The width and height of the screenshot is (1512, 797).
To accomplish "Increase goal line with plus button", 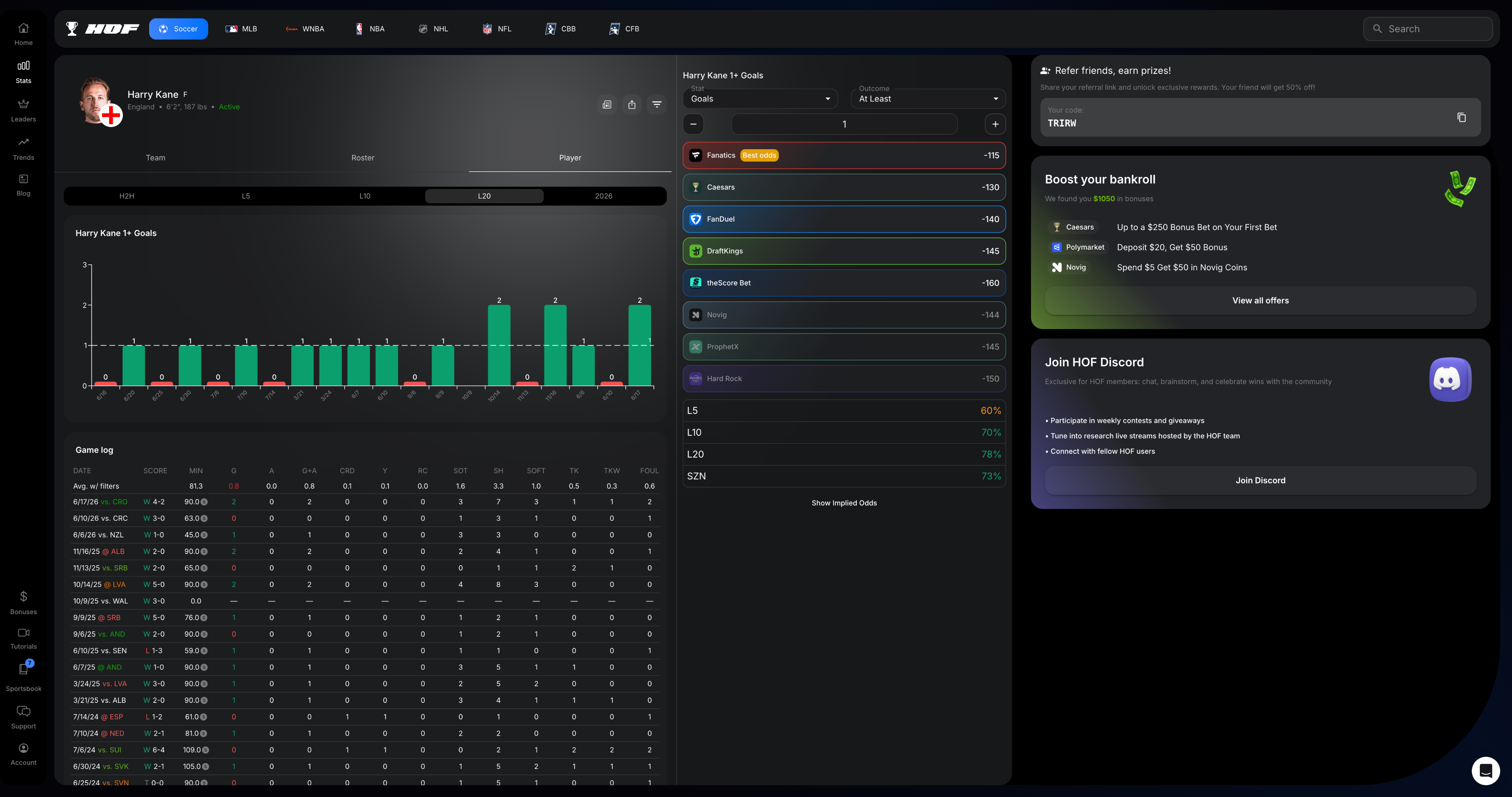I will pyautogui.click(x=995, y=124).
